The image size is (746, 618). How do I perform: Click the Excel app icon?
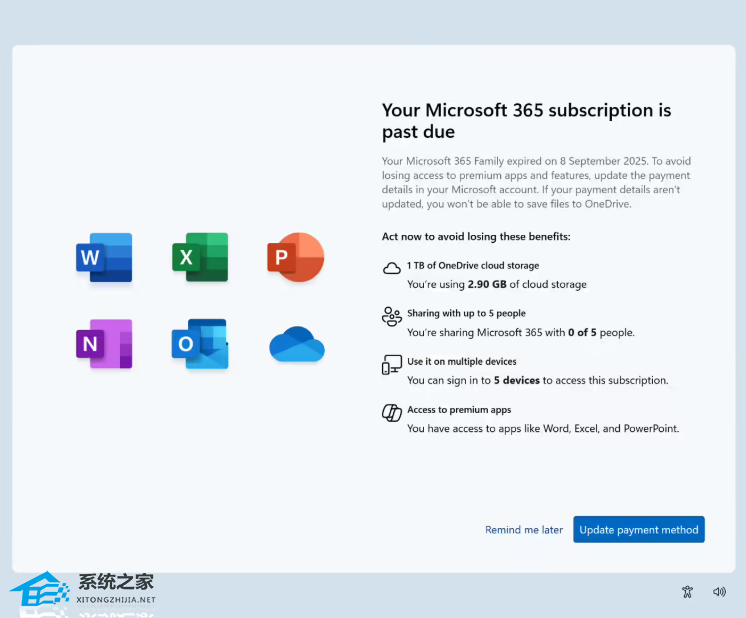[200, 257]
